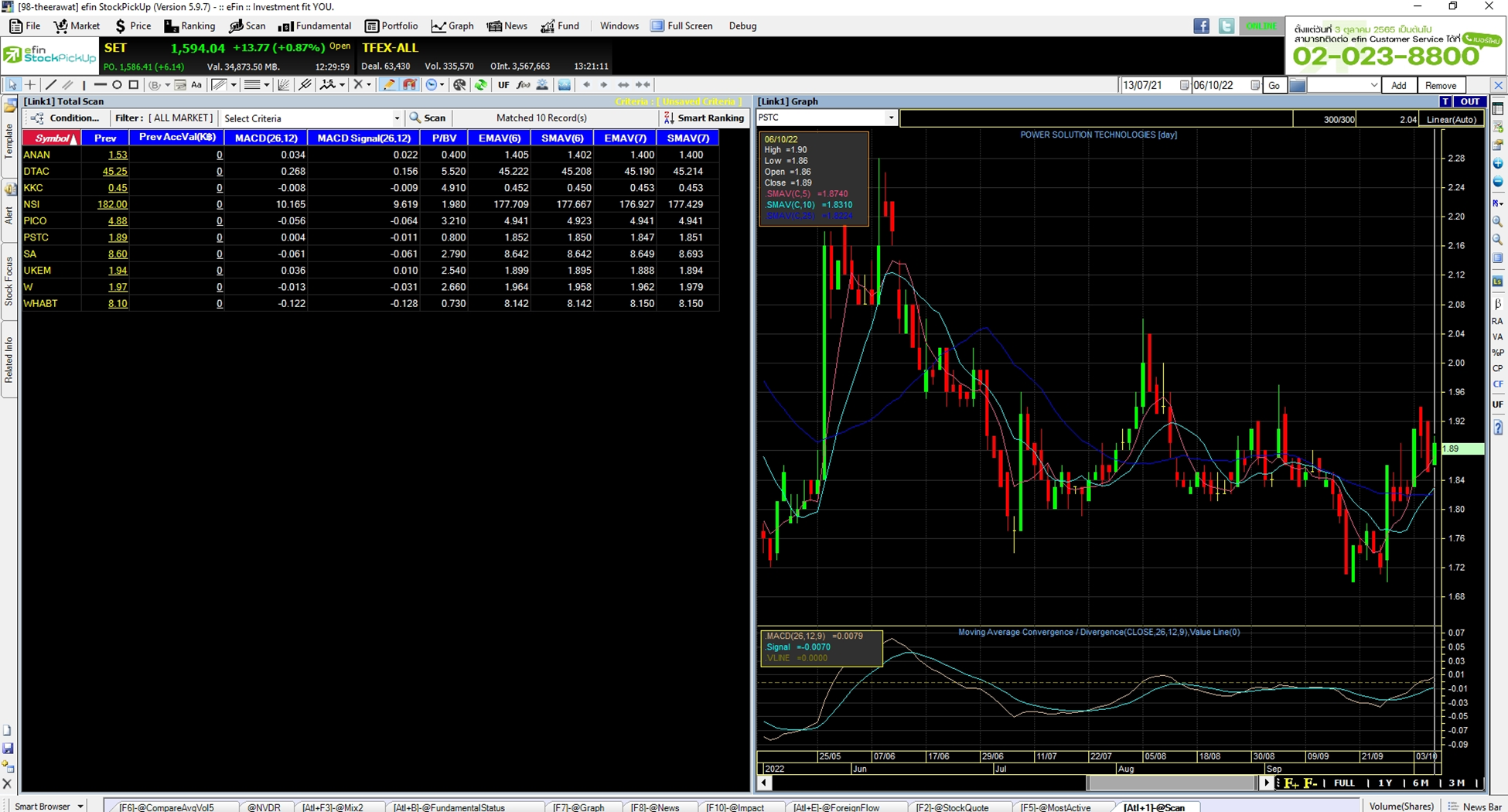
Task: Open the Select Criteria dropdown
Action: [397, 118]
